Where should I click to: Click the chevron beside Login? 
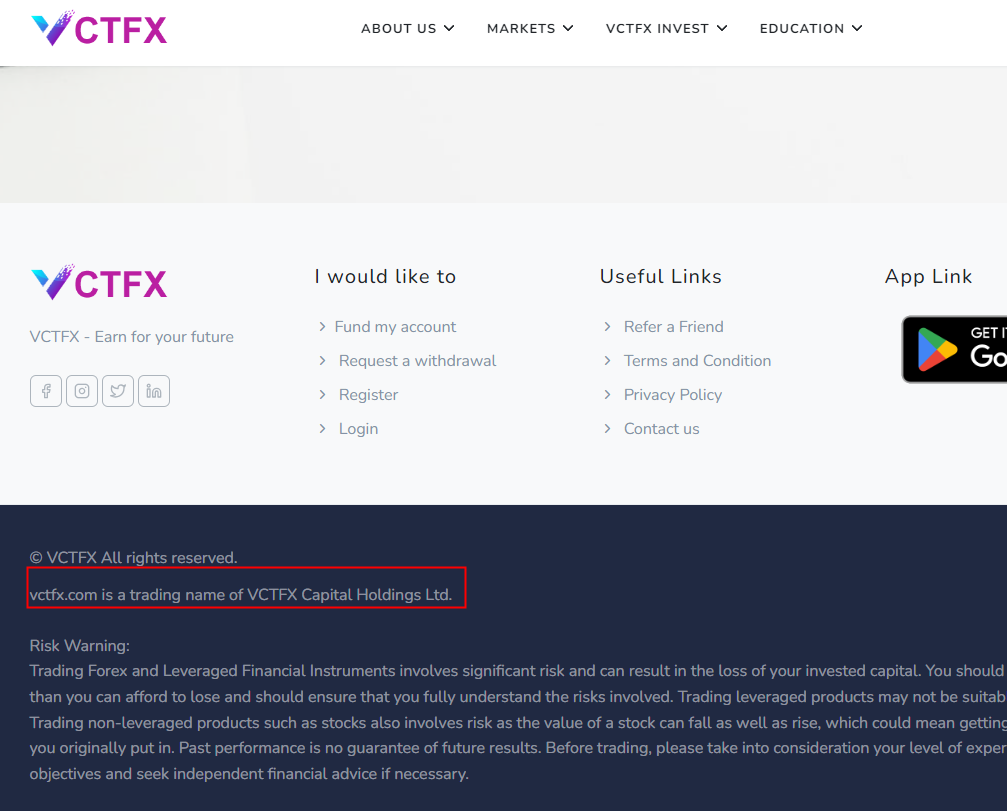pos(322,429)
